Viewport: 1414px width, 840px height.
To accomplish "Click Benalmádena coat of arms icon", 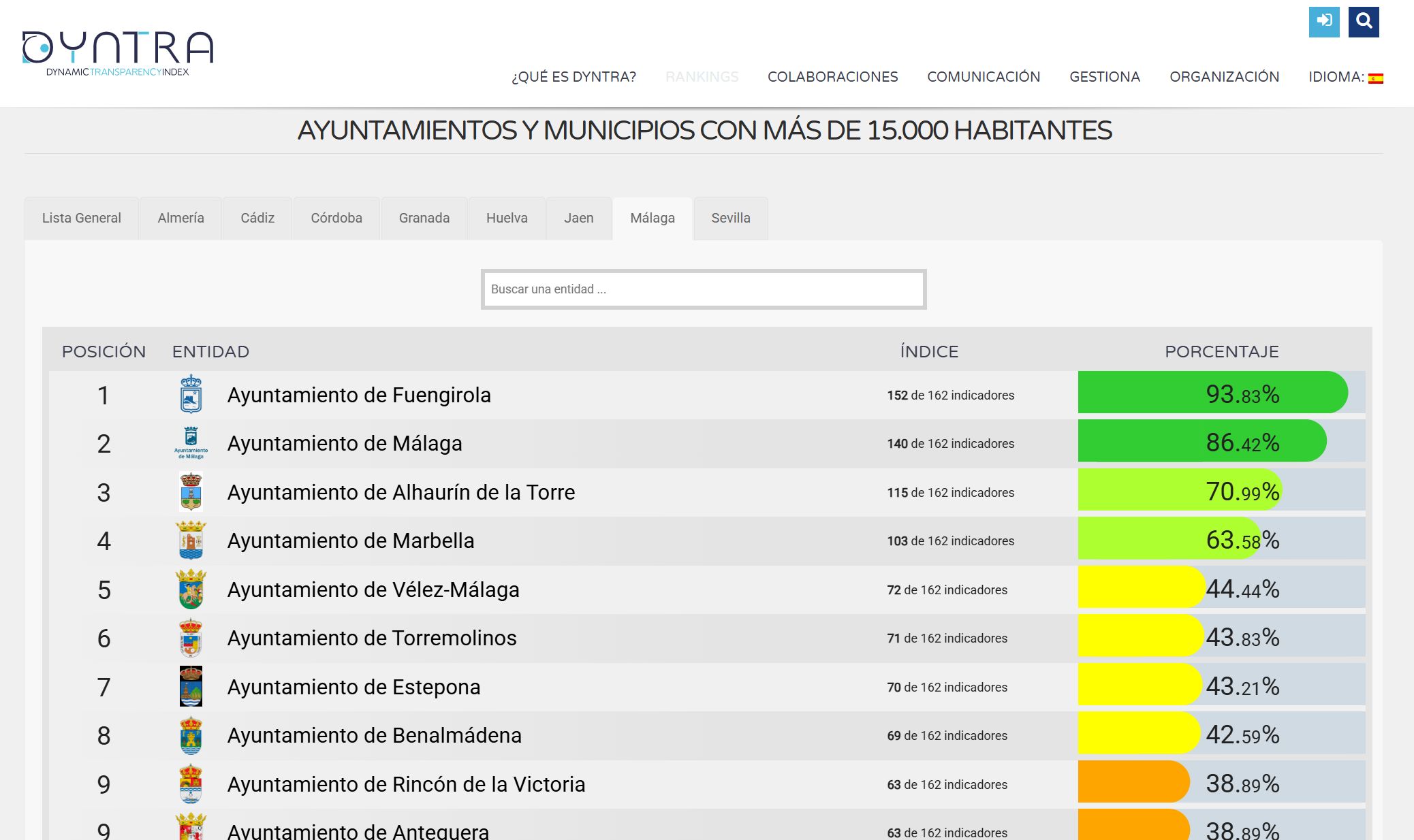I will click(191, 735).
